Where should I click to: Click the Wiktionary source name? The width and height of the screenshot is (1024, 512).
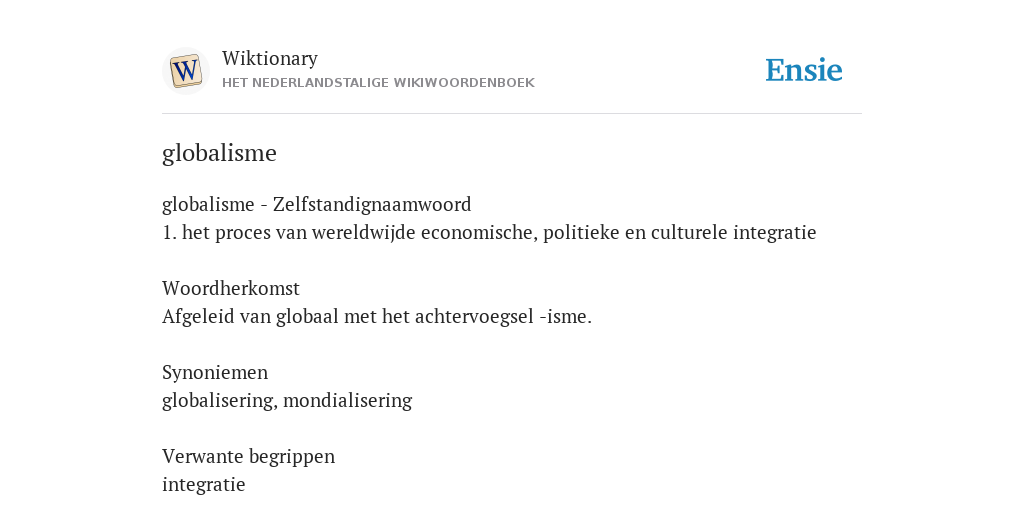pos(270,58)
